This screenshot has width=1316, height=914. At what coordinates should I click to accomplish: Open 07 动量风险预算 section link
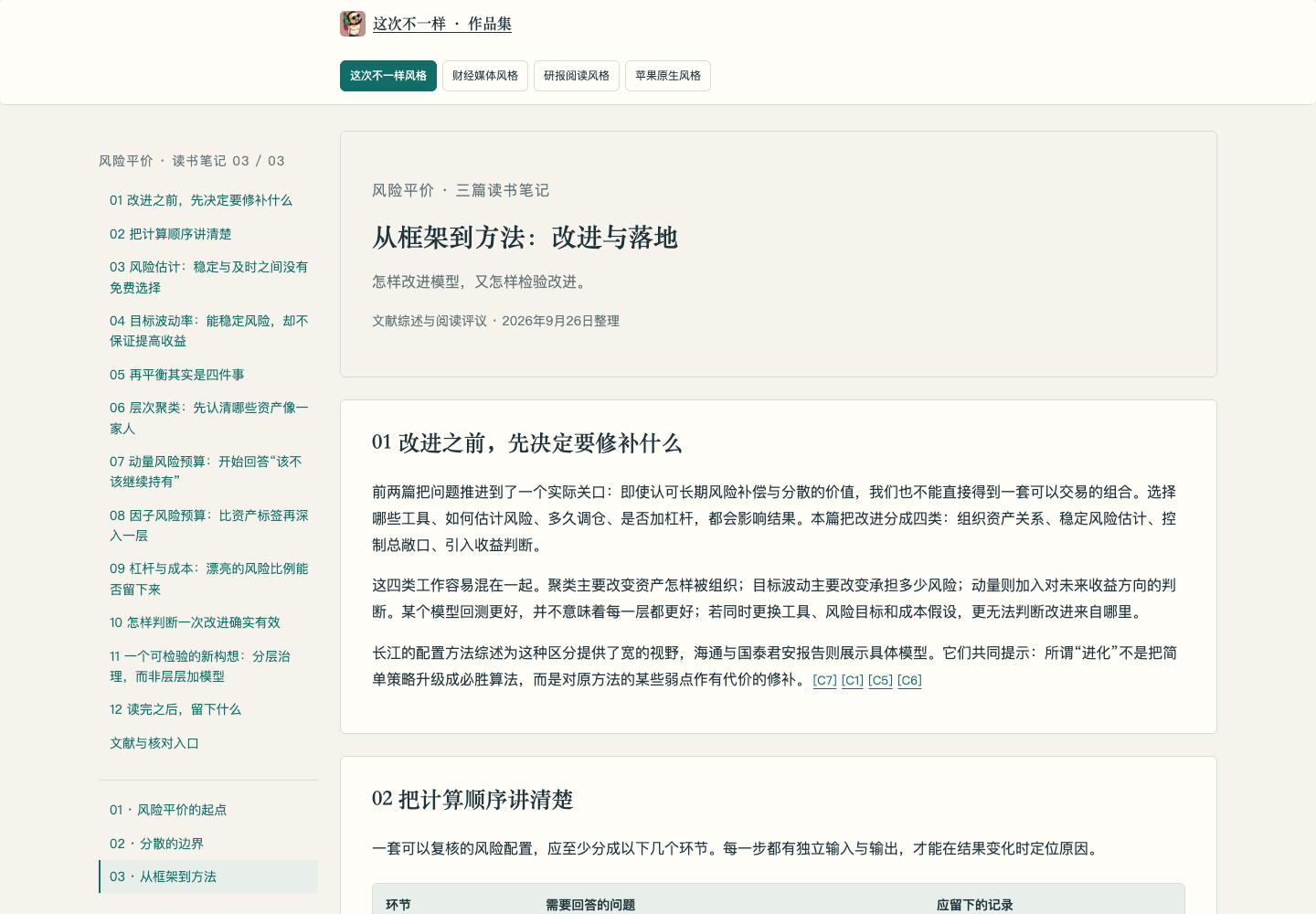208,472
